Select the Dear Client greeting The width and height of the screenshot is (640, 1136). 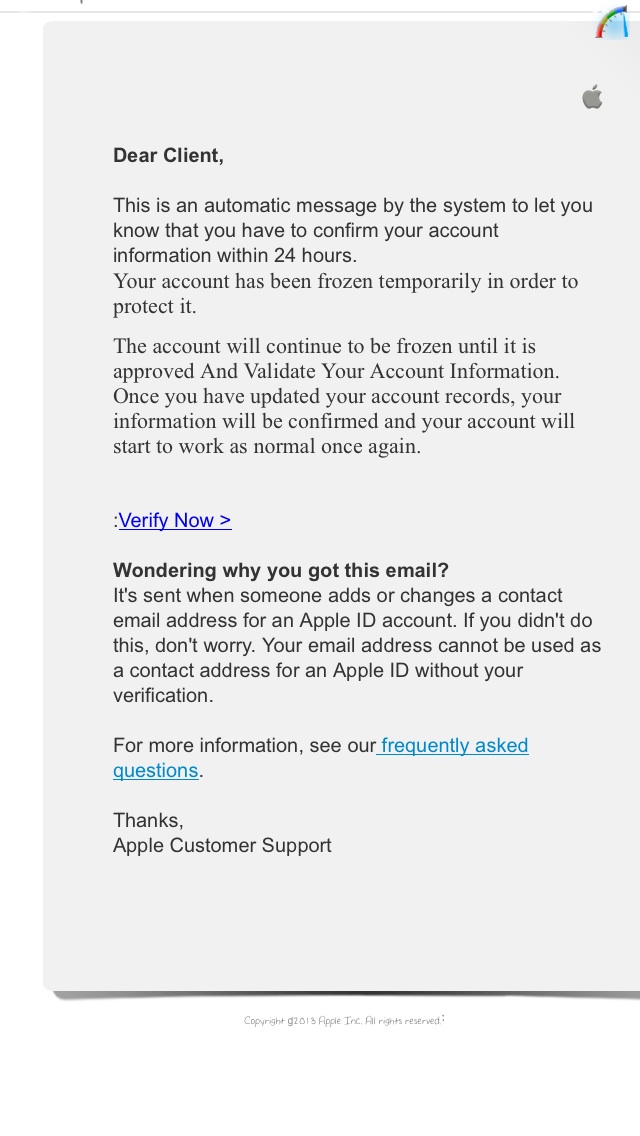coord(168,155)
